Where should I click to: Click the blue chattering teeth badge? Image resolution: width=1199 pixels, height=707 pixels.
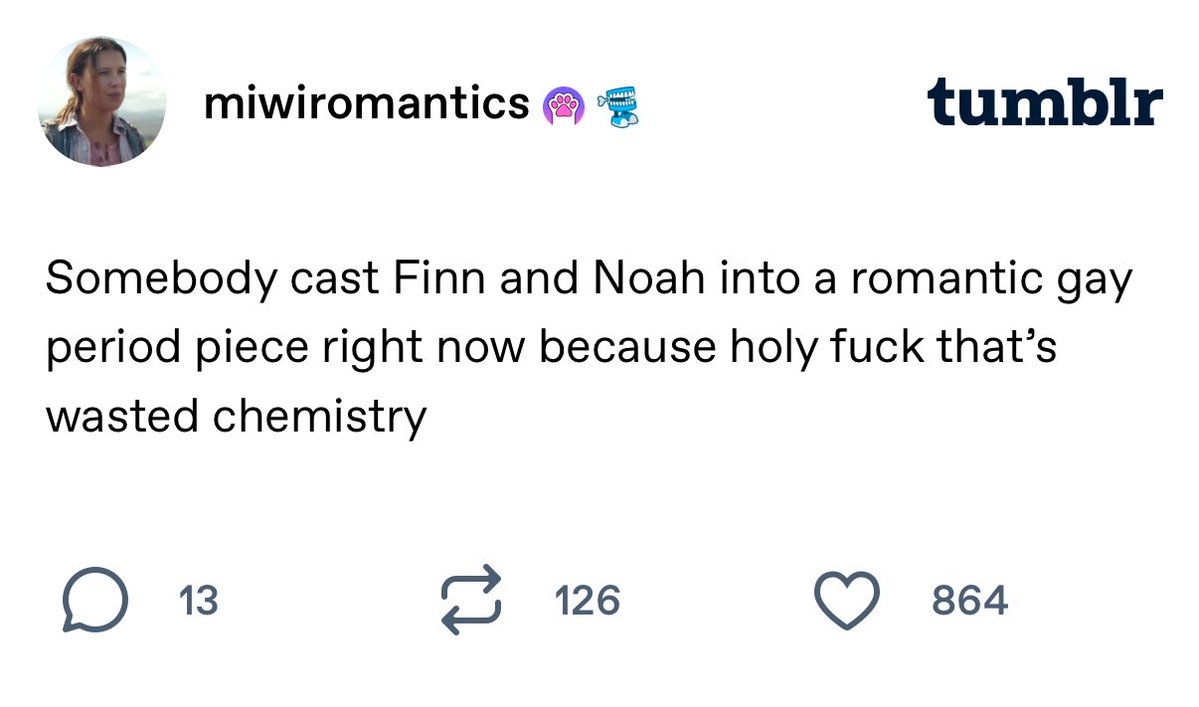pos(616,106)
